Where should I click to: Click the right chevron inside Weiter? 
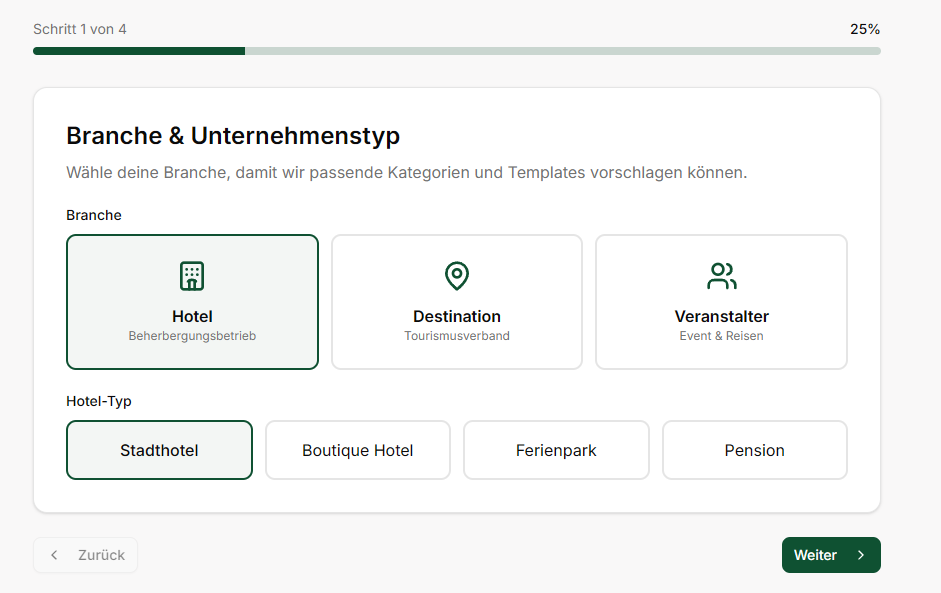(x=860, y=555)
